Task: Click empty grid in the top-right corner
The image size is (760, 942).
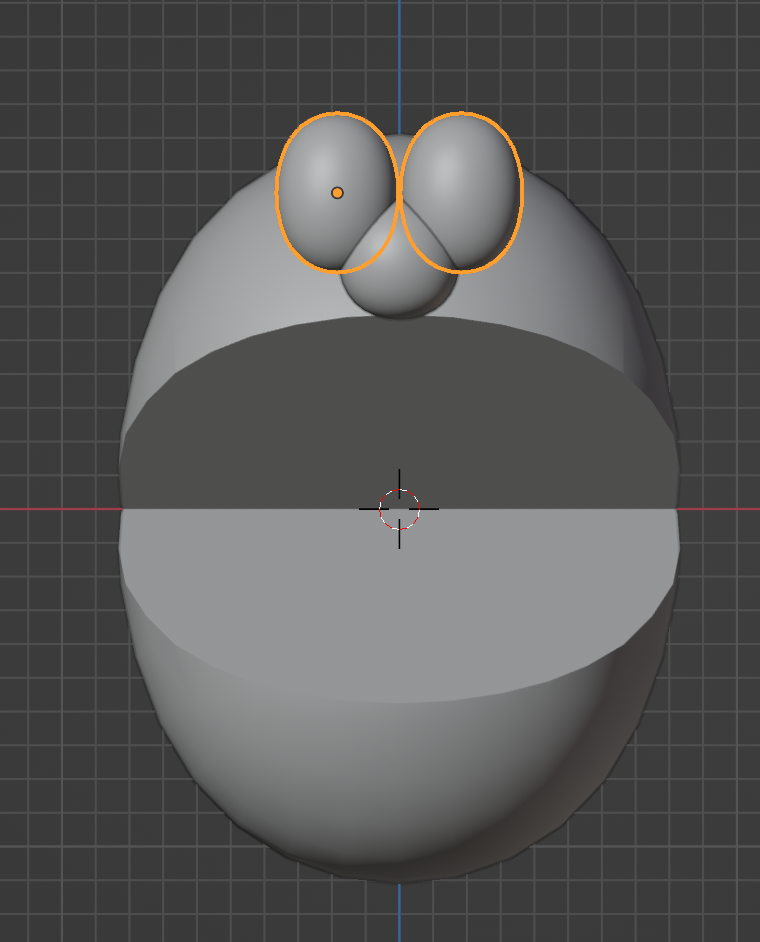Action: (x=700, y=60)
